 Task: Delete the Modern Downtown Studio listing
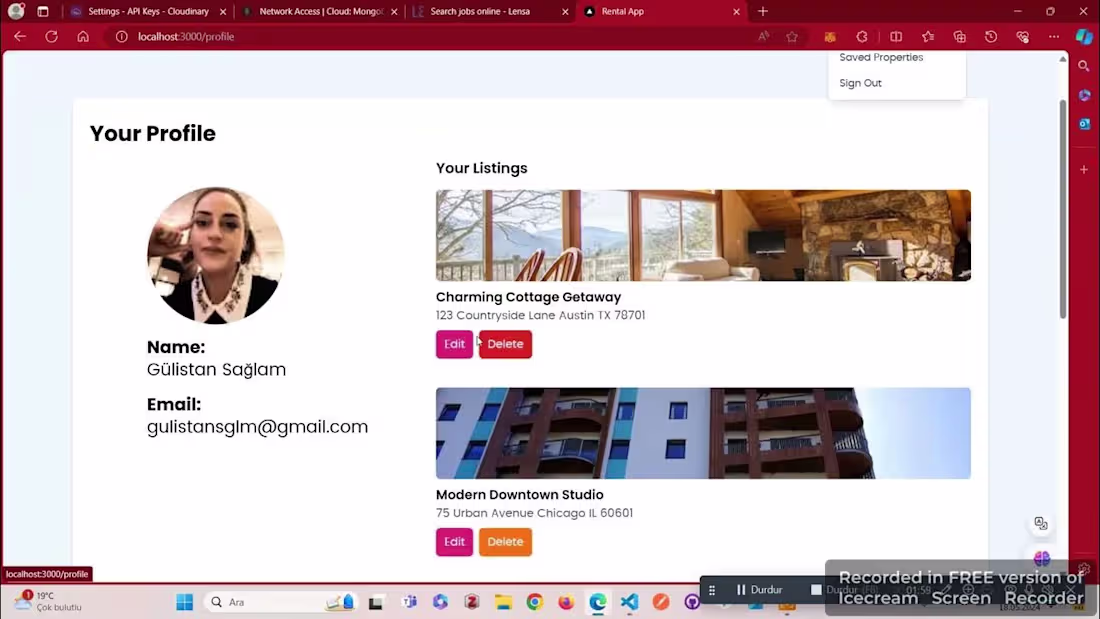click(x=505, y=542)
